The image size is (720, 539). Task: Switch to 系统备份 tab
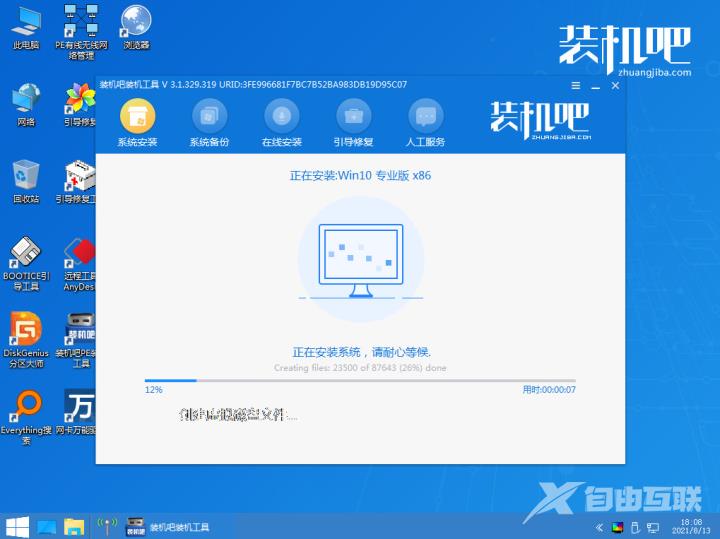209,123
